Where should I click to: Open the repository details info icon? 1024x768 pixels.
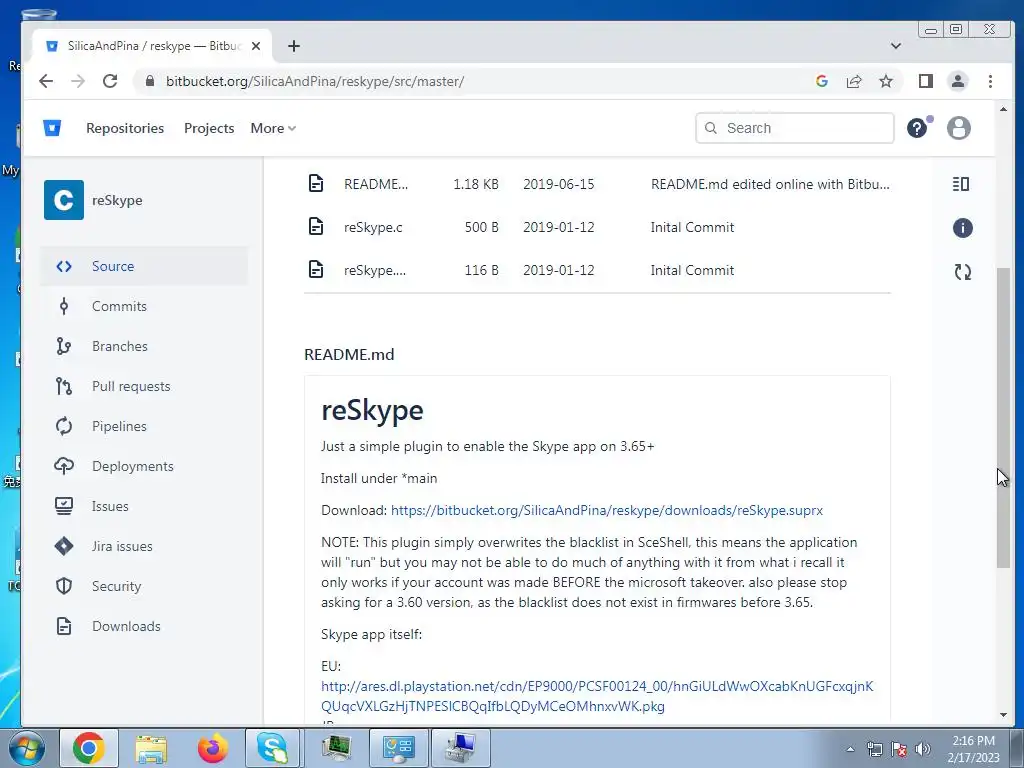click(963, 228)
